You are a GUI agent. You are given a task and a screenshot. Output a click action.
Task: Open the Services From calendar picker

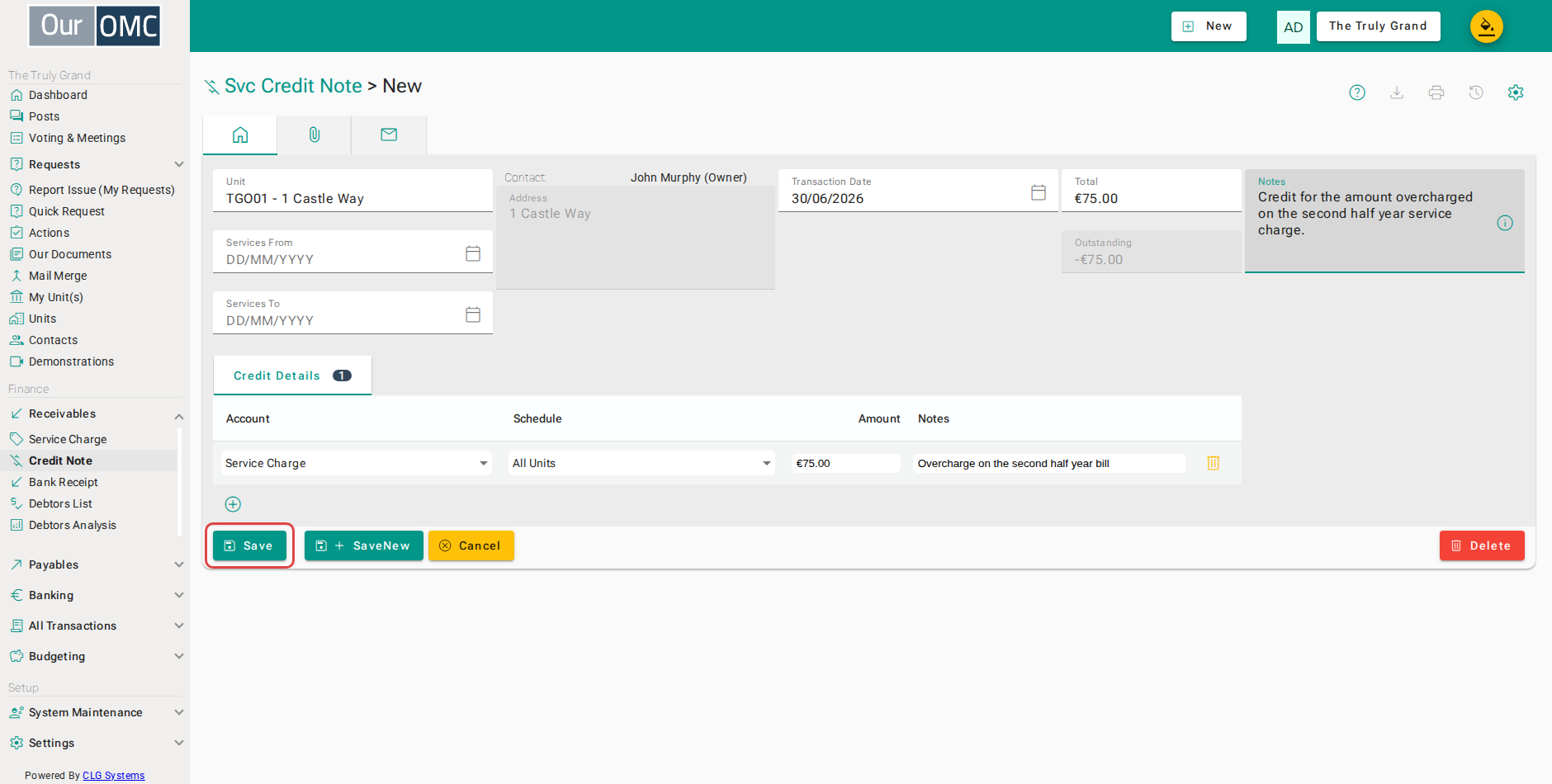tap(473, 253)
